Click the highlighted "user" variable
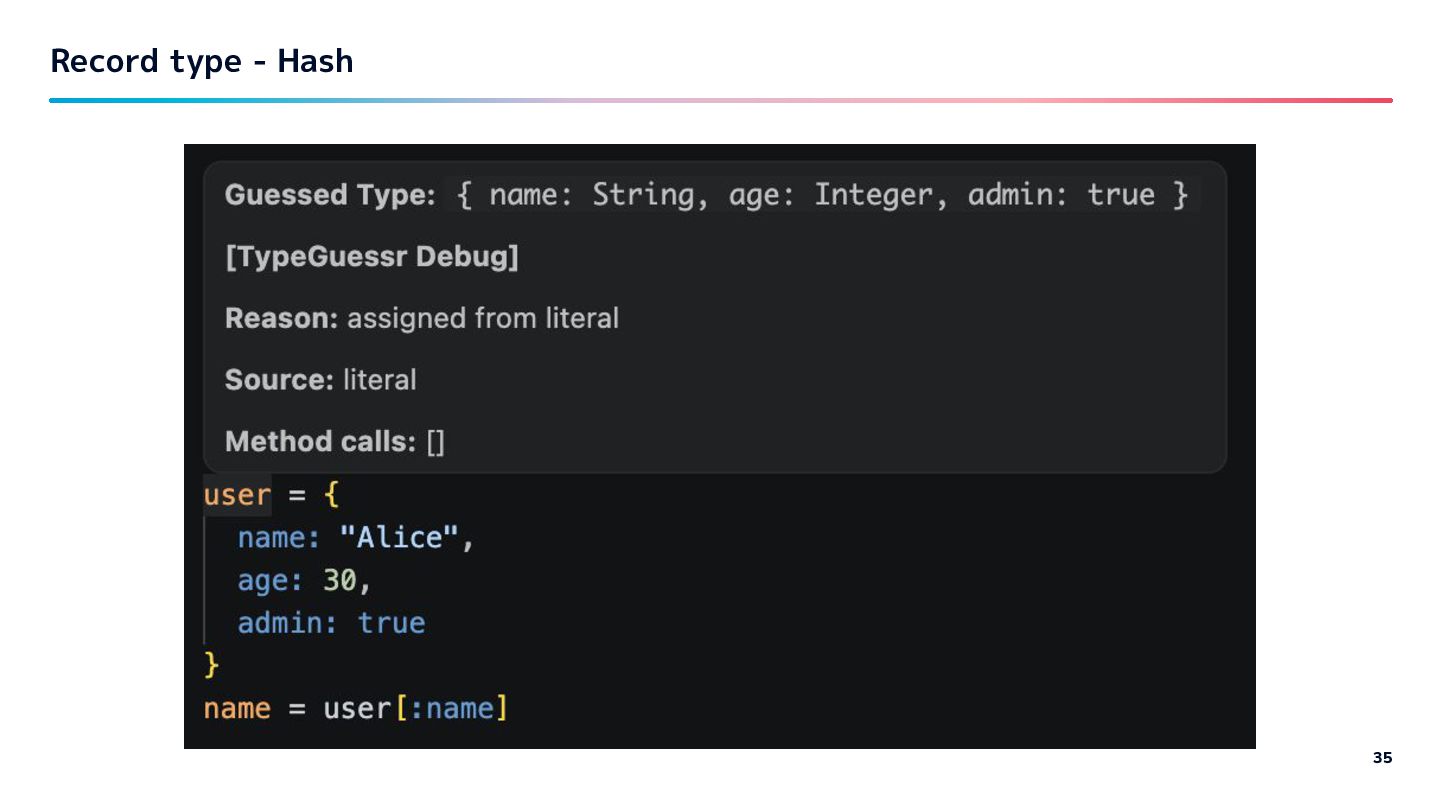1440x810 pixels. pyautogui.click(x=237, y=495)
